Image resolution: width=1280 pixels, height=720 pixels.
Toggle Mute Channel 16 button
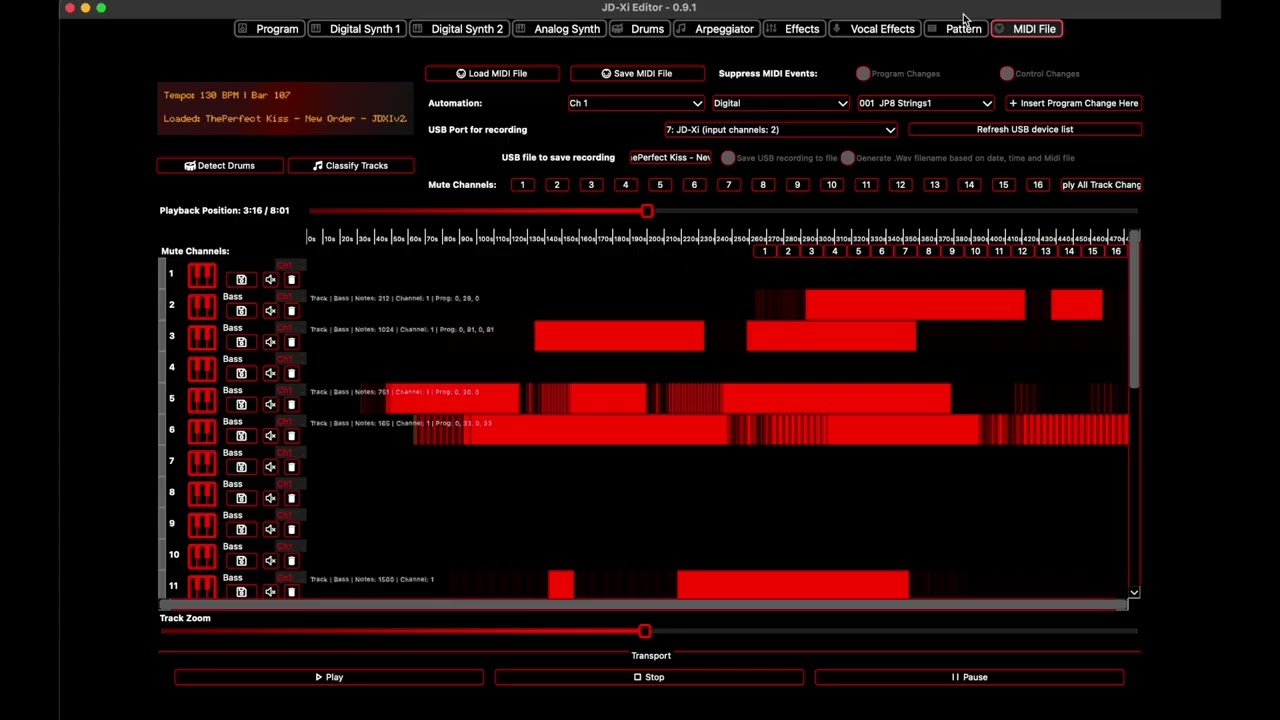(x=1037, y=185)
